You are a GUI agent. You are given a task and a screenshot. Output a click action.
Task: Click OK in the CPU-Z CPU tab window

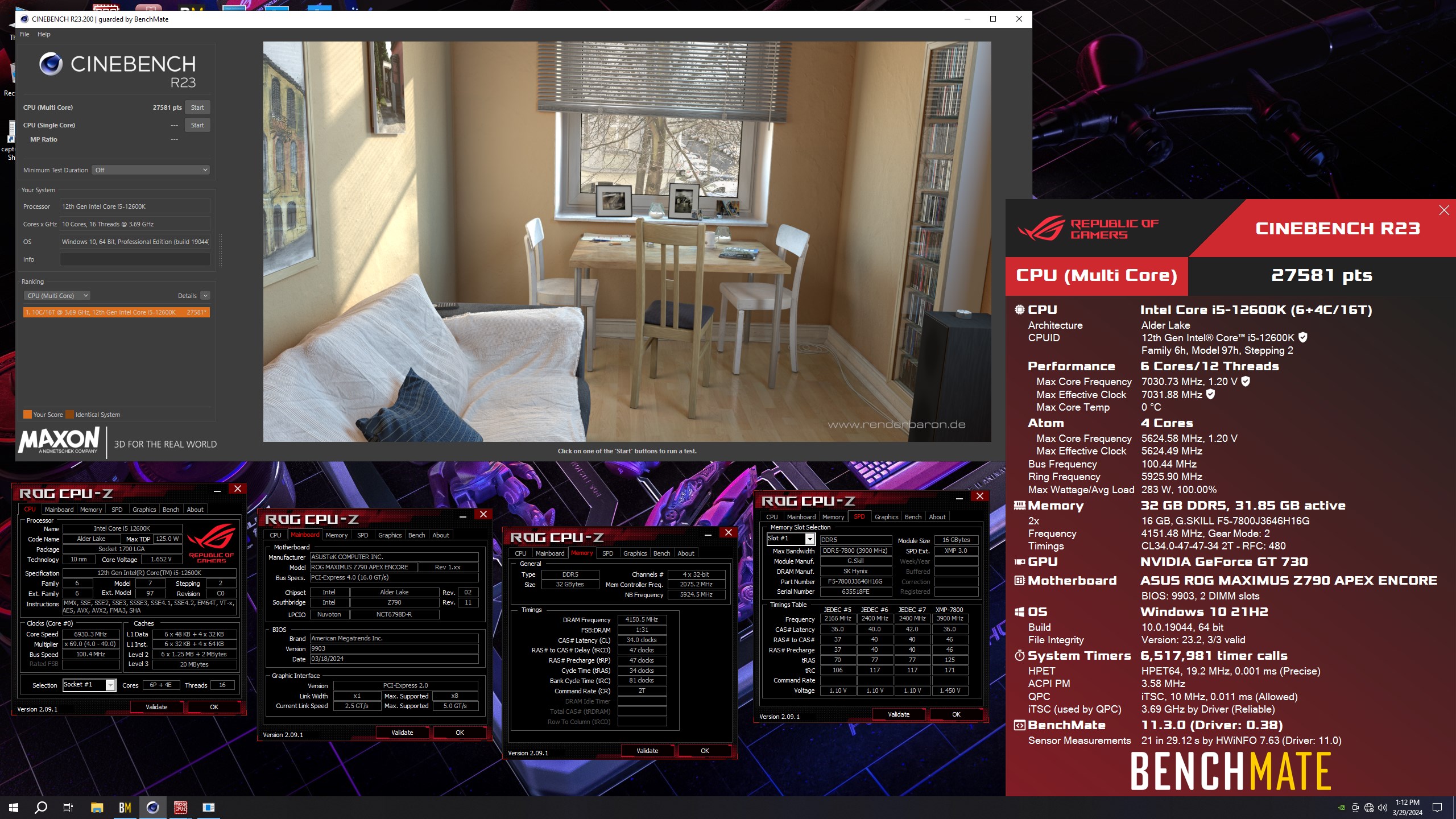214,707
